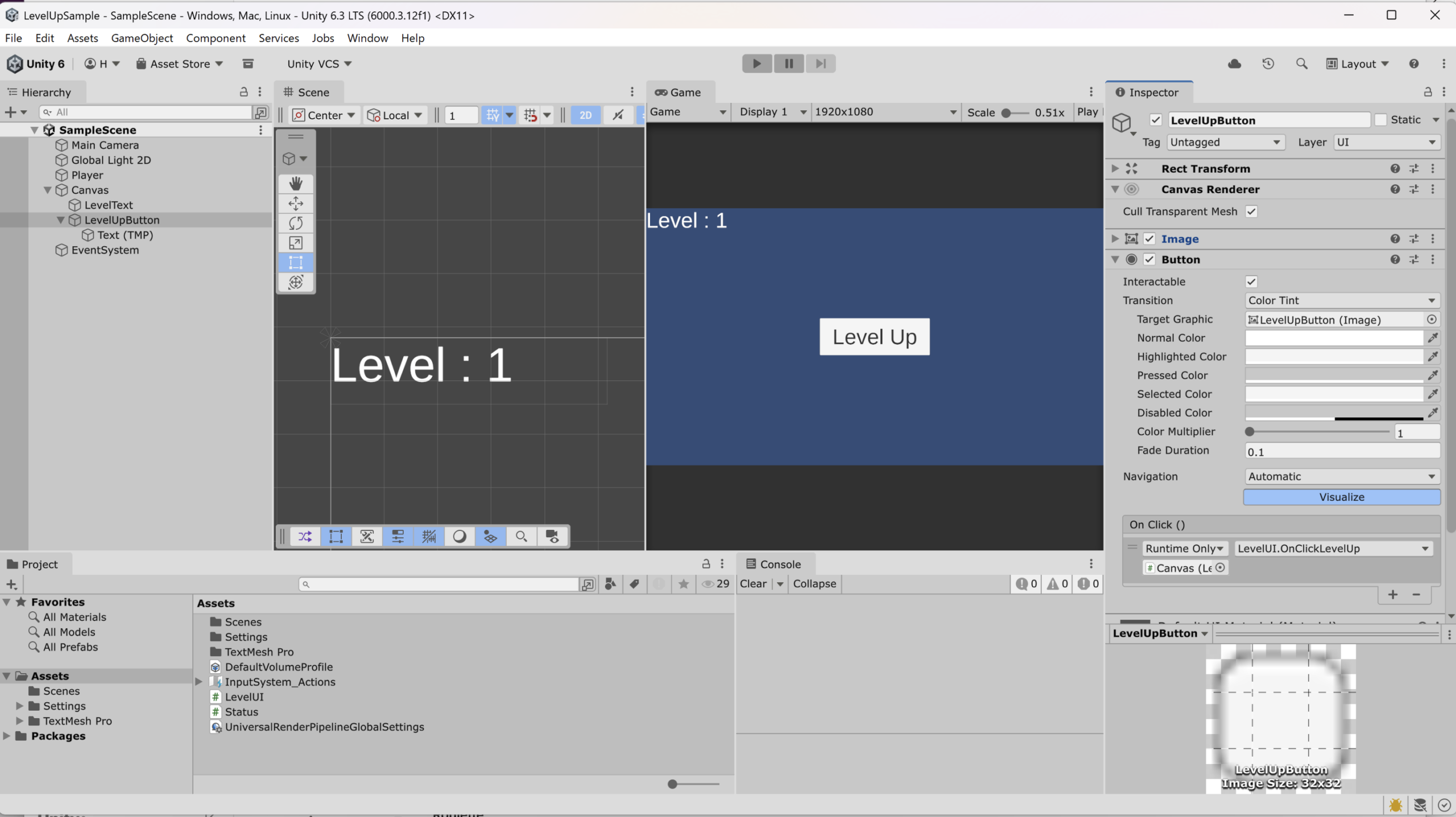Select the Move tool in Scene
1456x817 pixels.
point(296,203)
